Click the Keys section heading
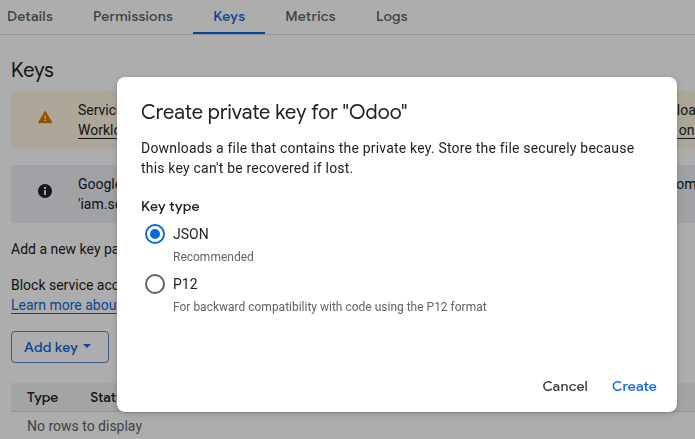The image size is (695, 439). [x=32, y=70]
